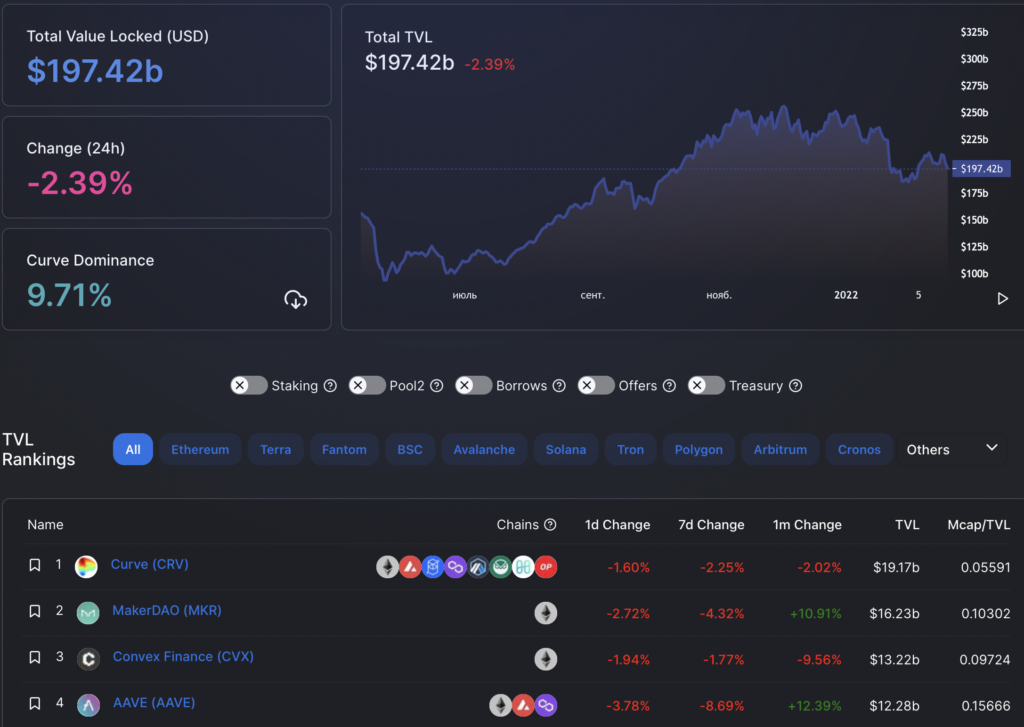Select the Optimism chain icon in Curve row
Screen dimensions: 1024x727
tap(546, 567)
